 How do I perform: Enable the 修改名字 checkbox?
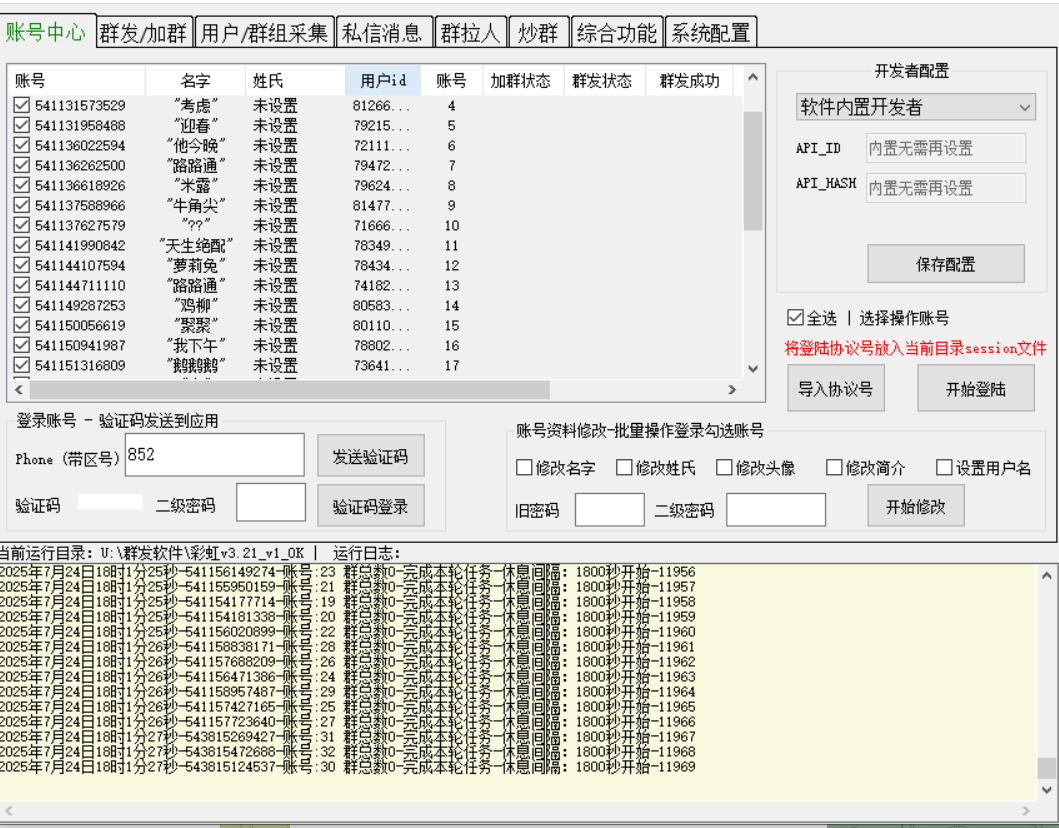point(524,468)
